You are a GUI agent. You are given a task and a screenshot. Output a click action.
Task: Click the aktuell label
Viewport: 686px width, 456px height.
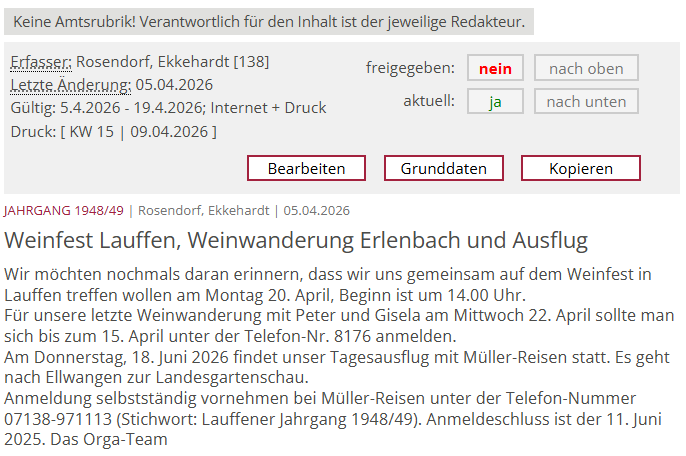click(428, 101)
